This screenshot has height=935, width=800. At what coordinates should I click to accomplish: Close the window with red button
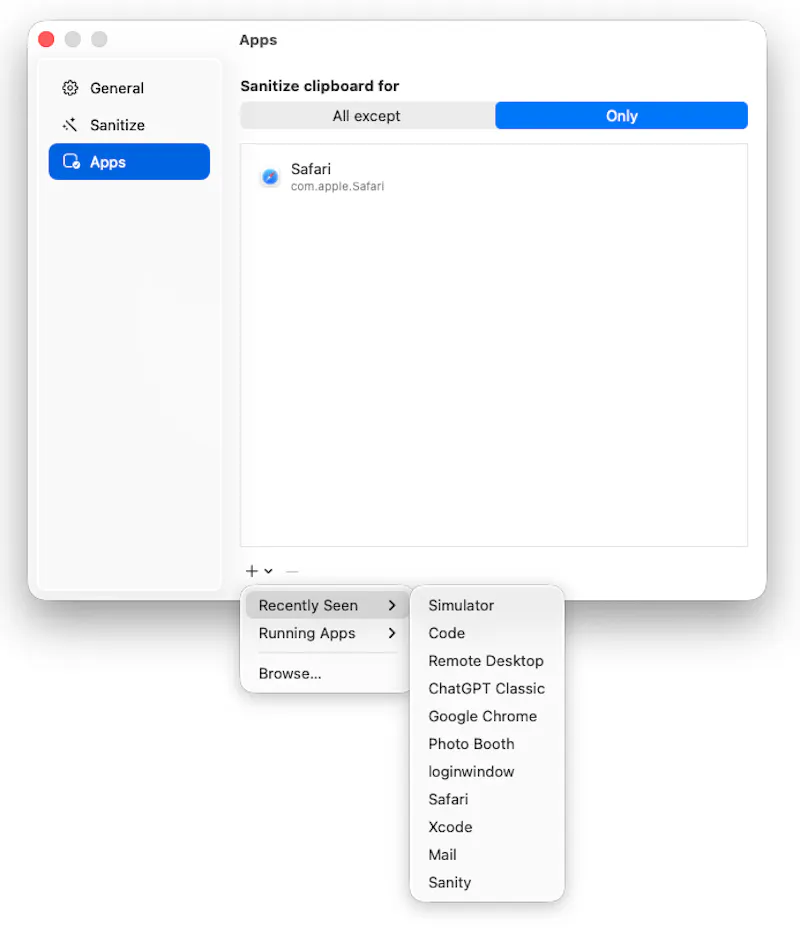[x=46, y=39]
